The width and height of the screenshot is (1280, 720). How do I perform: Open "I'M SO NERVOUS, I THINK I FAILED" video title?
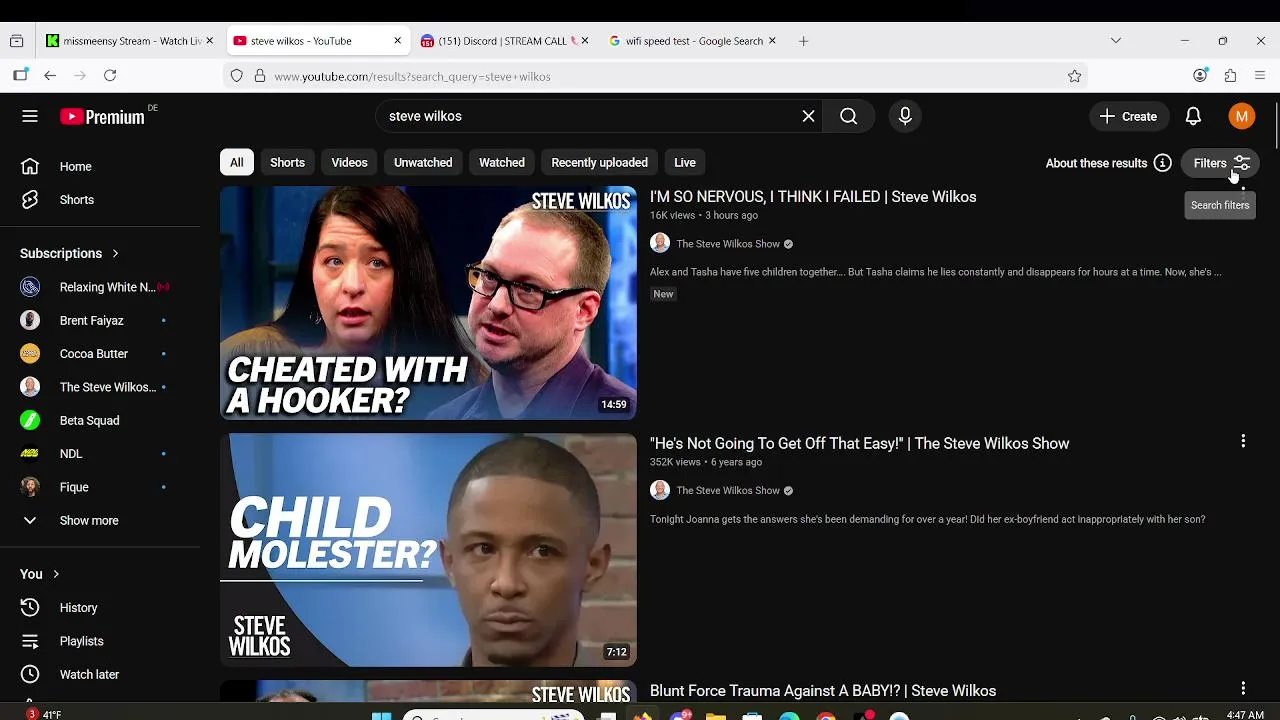pyautogui.click(x=813, y=197)
